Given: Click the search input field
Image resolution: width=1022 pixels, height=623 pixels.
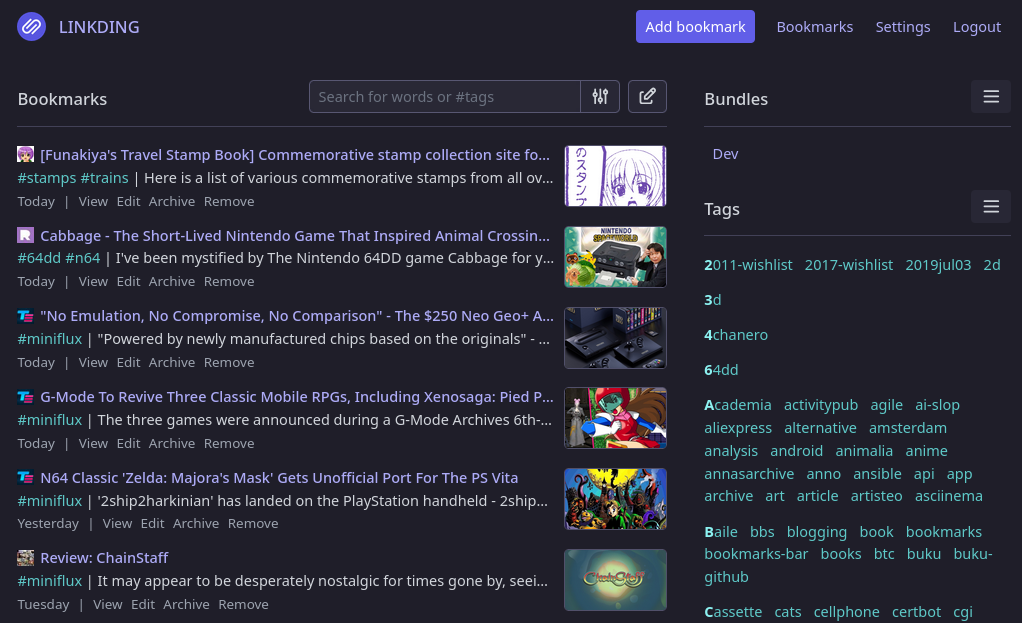Looking at the screenshot, I should pyautogui.click(x=444, y=96).
